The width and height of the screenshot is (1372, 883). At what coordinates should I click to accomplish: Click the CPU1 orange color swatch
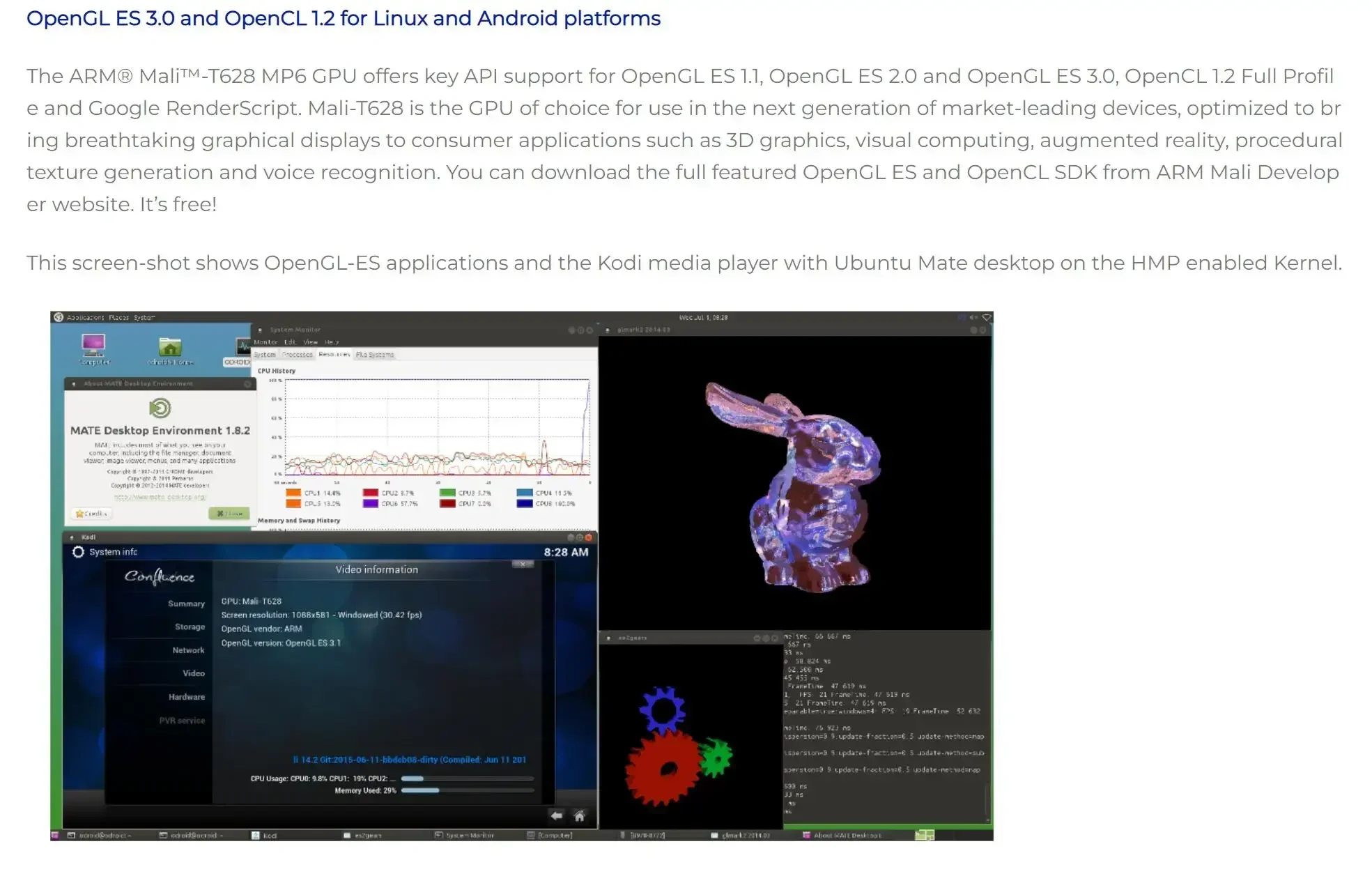(x=293, y=493)
